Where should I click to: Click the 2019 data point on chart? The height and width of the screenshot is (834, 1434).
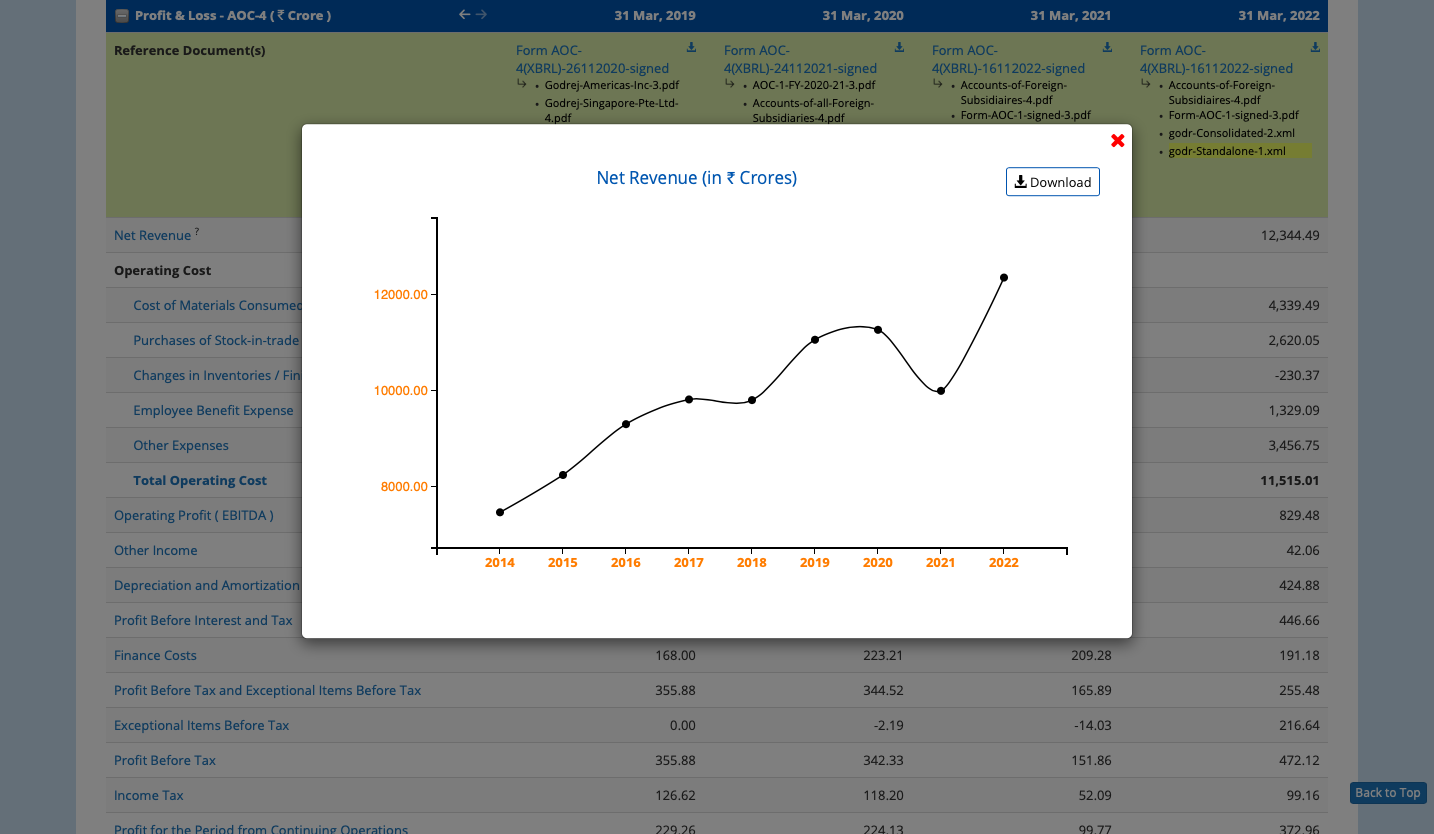(815, 340)
